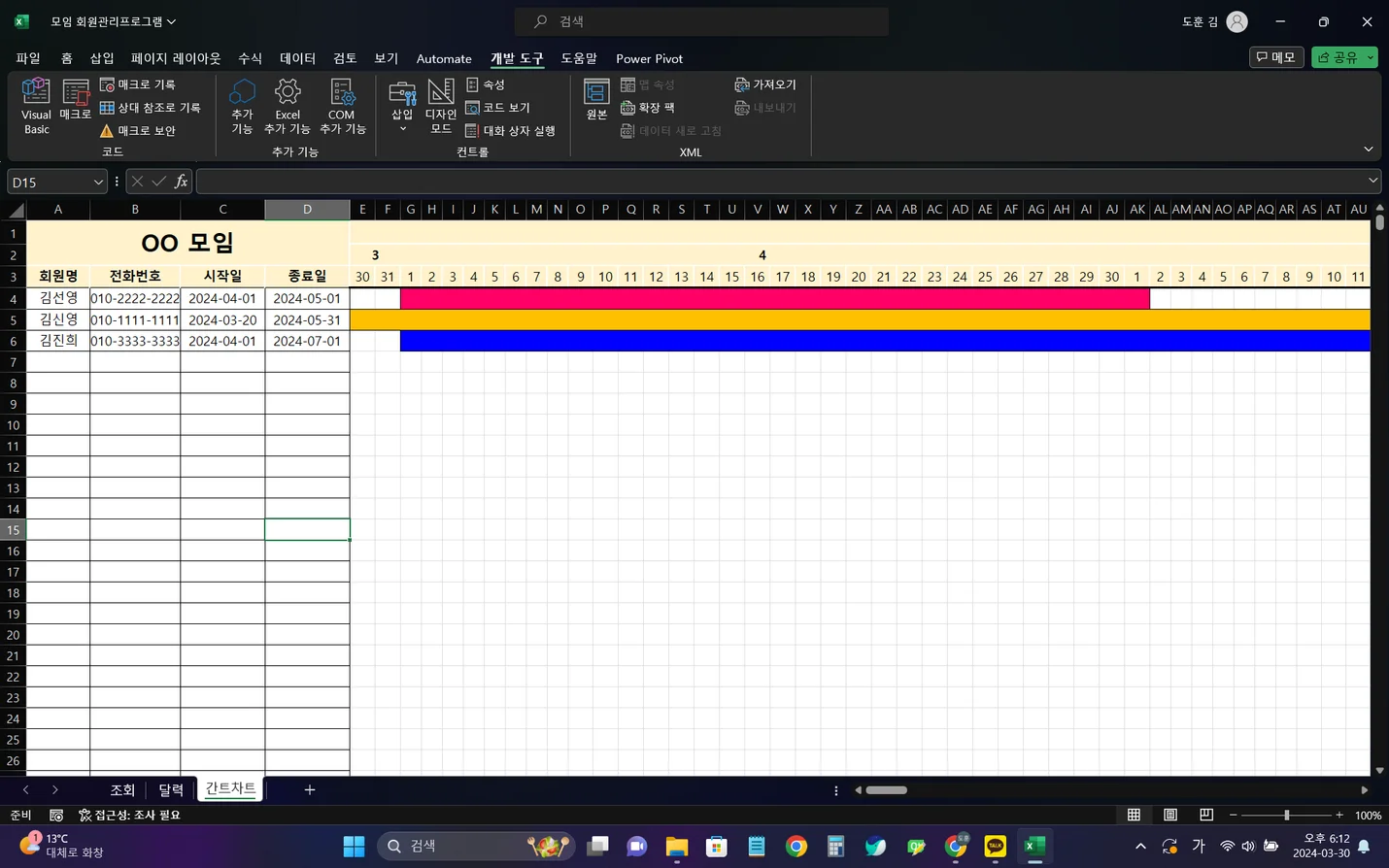Select cell with 010-3333-3333
The image size is (1389, 868).
pos(135,341)
